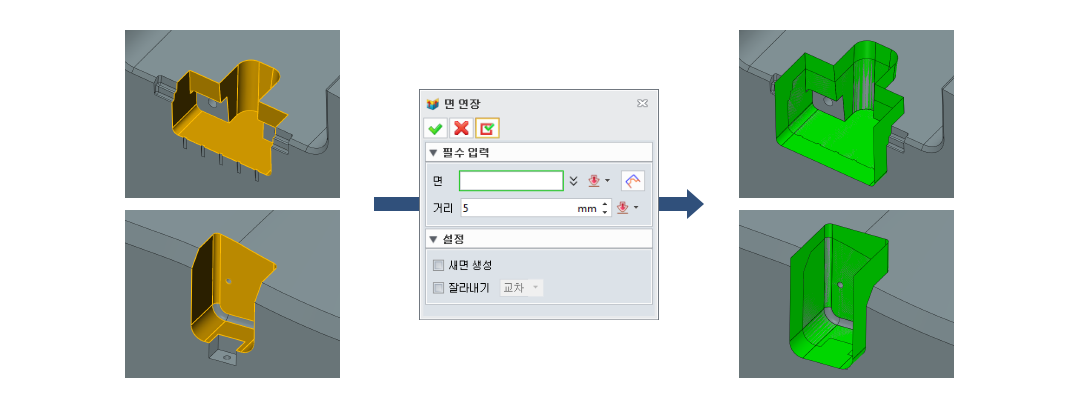Open the dropdown arrow beside 거리 picker
1078x408 pixels.
pyautogui.click(x=636, y=208)
